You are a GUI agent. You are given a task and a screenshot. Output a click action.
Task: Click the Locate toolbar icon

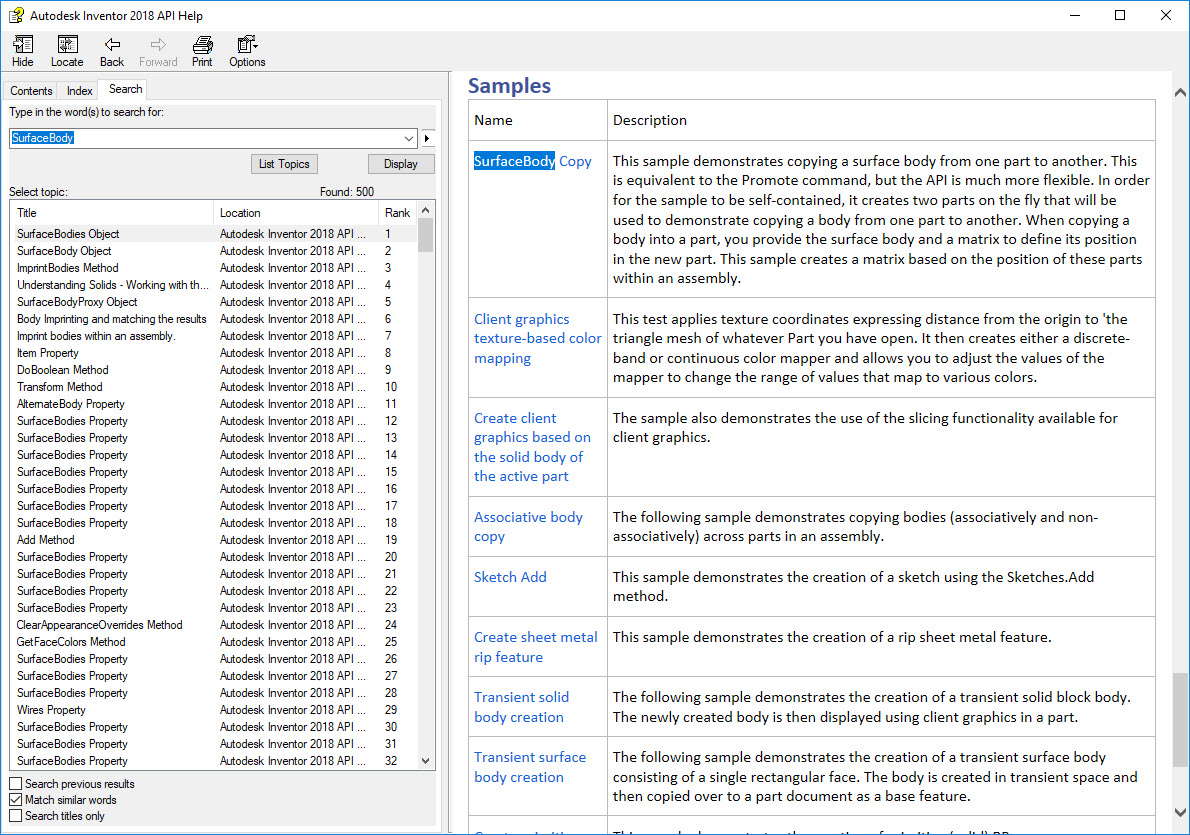point(67,51)
